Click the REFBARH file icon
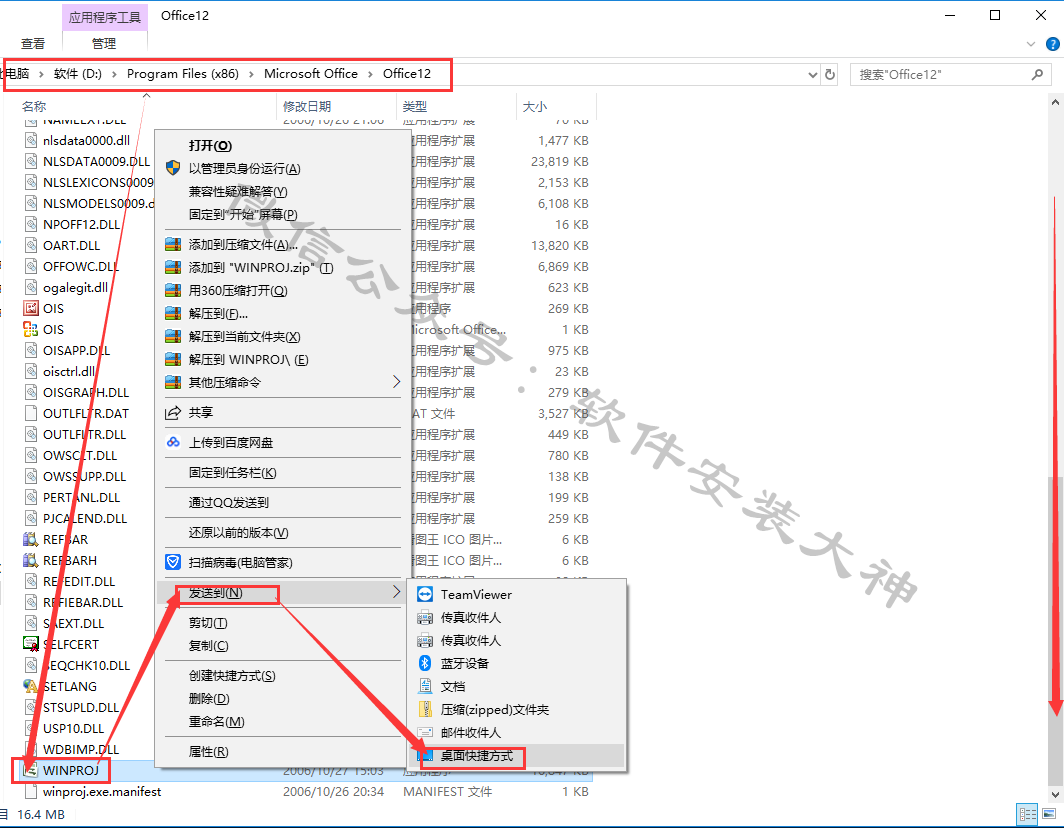The image size is (1064, 828). point(31,561)
